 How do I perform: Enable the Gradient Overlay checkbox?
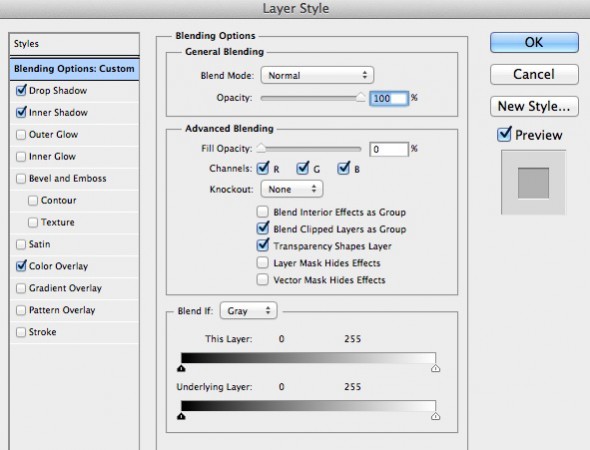click(x=21, y=288)
